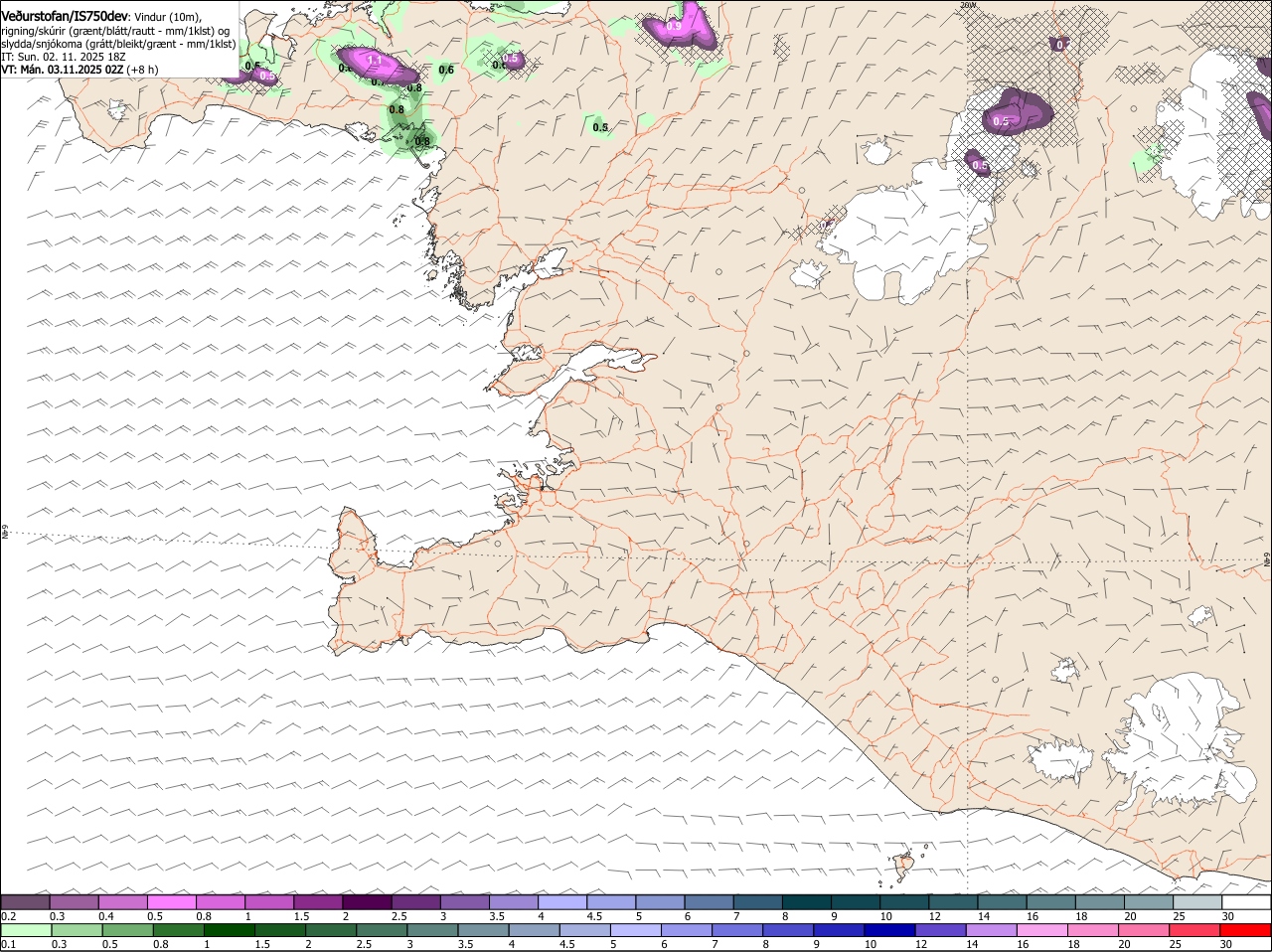Click the 30 label on the green scale
This screenshot has height=952, width=1272.
(1226, 944)
